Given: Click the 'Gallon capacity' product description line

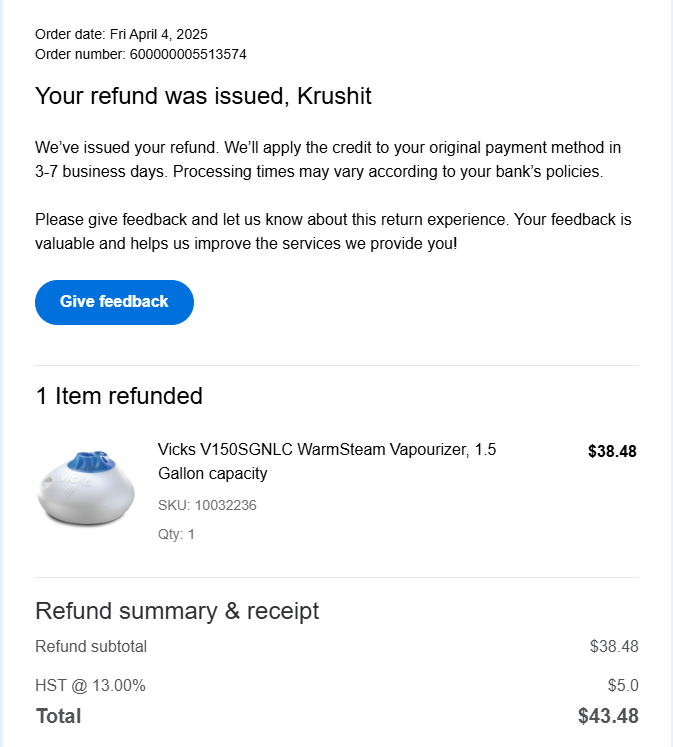Looking at the screenshot, I should click(213, 473).
